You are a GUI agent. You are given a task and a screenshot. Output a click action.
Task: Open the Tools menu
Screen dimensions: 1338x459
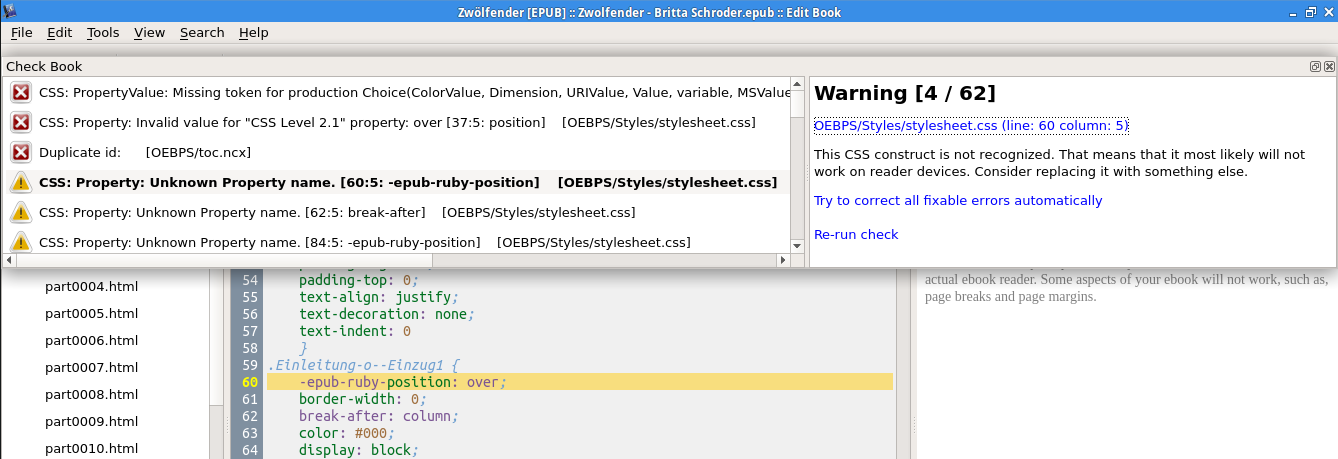coord(103,32)
